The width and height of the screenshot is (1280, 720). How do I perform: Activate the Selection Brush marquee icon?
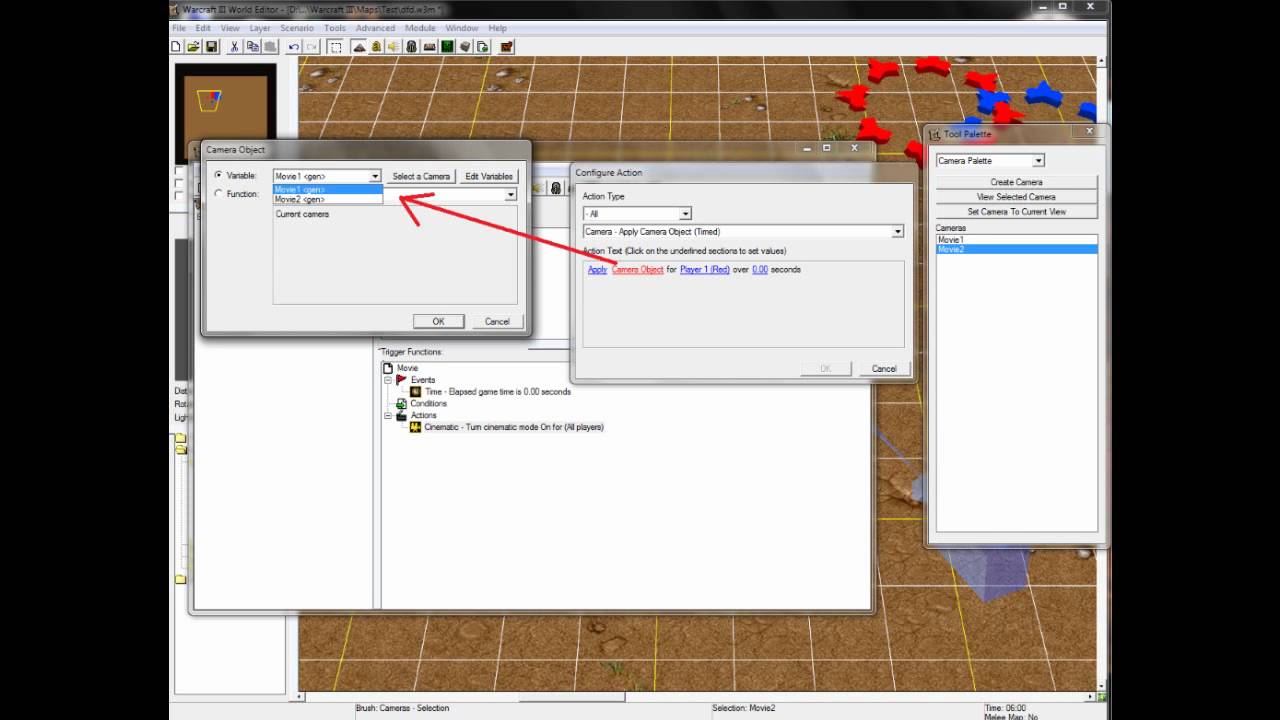point(336,46)
